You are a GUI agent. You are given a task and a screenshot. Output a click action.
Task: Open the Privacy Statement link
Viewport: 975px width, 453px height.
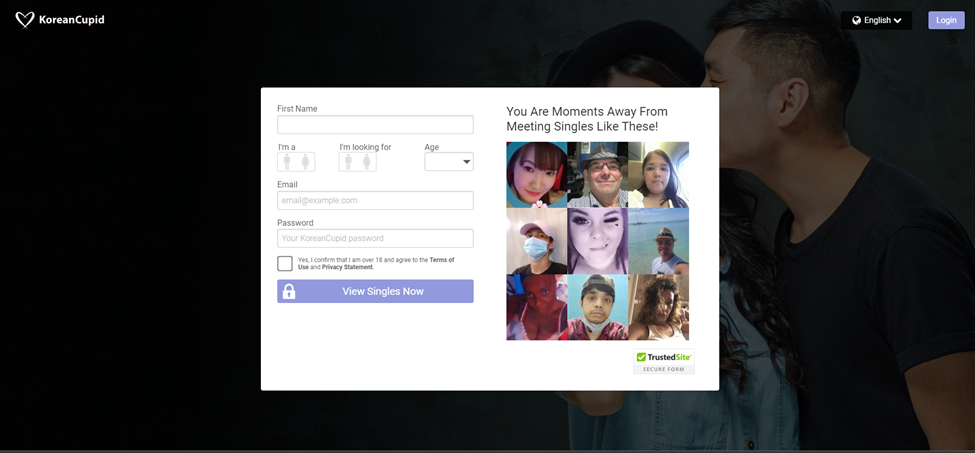pos(347,268)
